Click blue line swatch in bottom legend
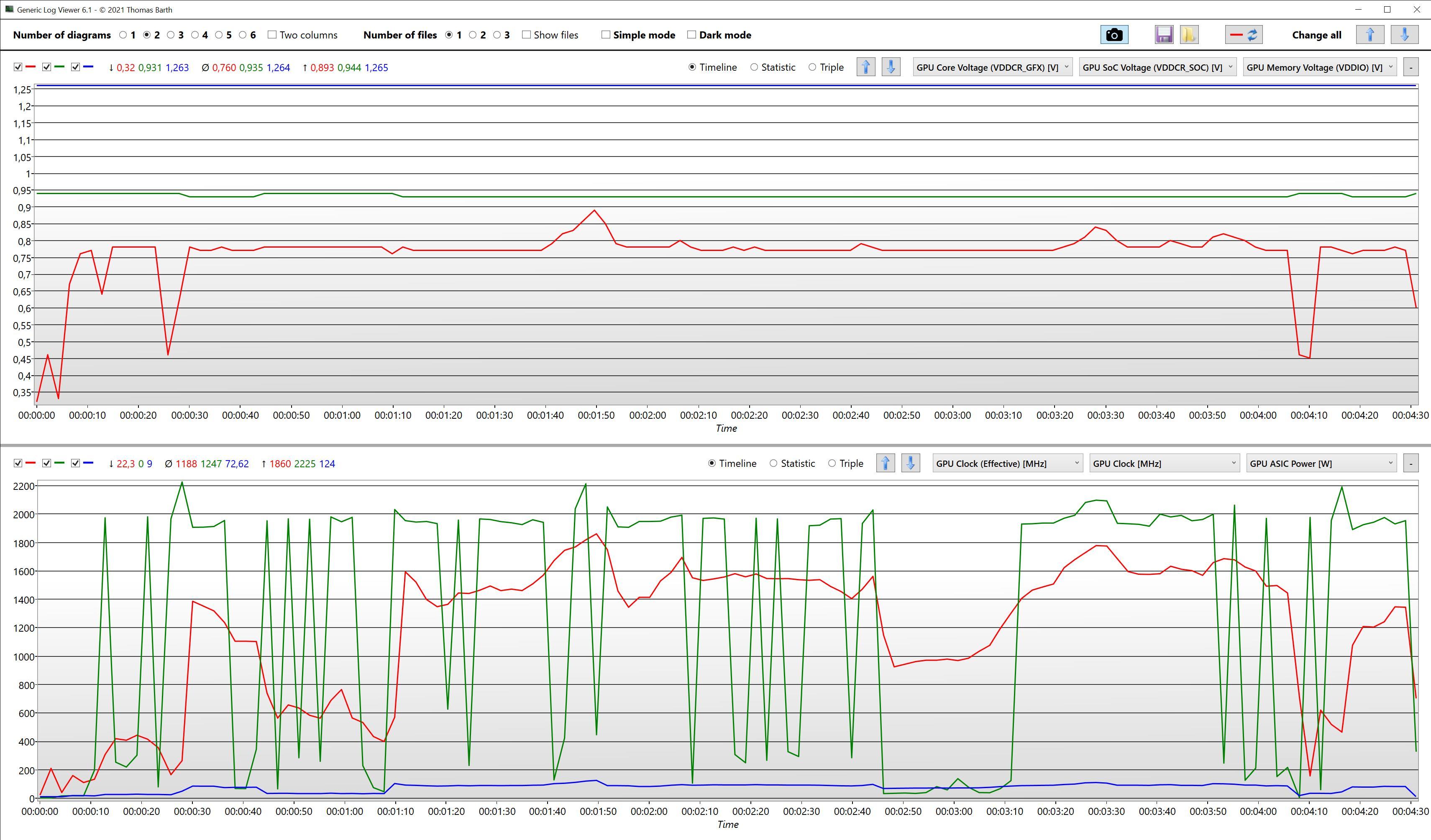1431x840 pixels. 88,464
